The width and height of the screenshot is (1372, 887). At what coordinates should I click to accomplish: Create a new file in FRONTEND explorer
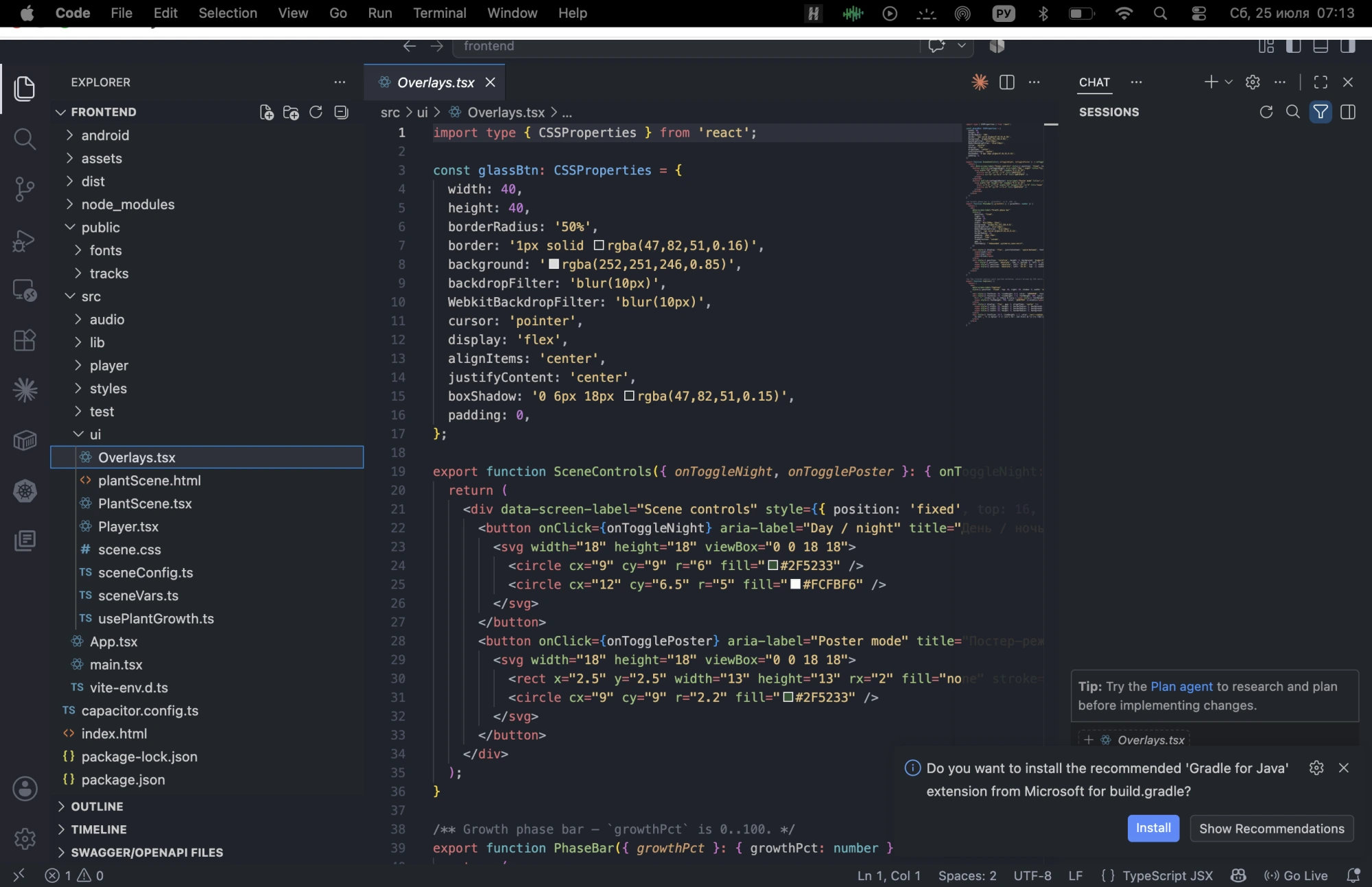[x=266, y=112]
